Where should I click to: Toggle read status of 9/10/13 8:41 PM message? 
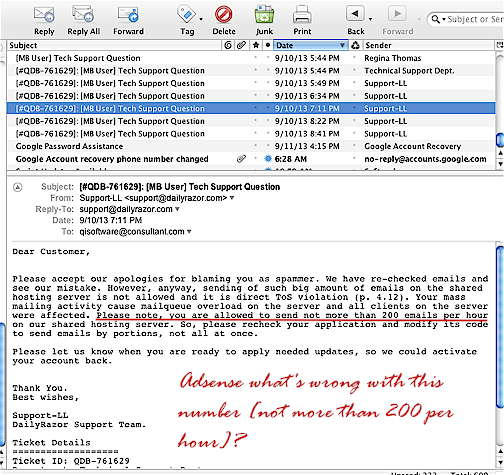(x=268, y=133)
